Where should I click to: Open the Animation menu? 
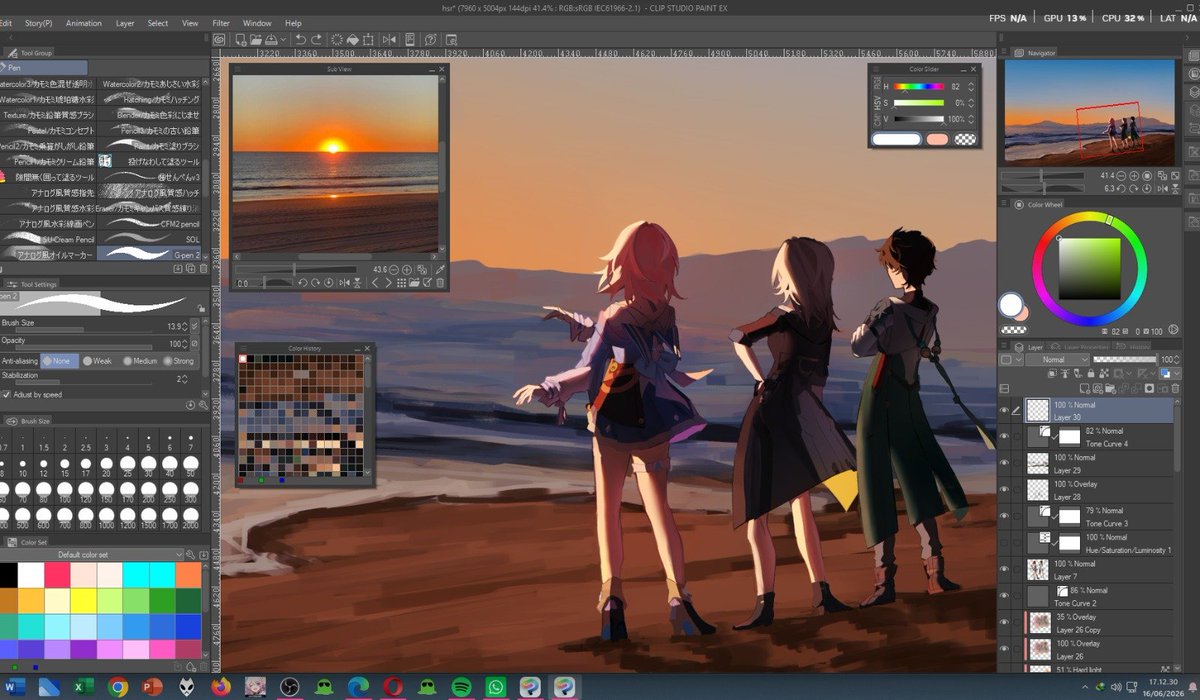(x=83, y=23)
